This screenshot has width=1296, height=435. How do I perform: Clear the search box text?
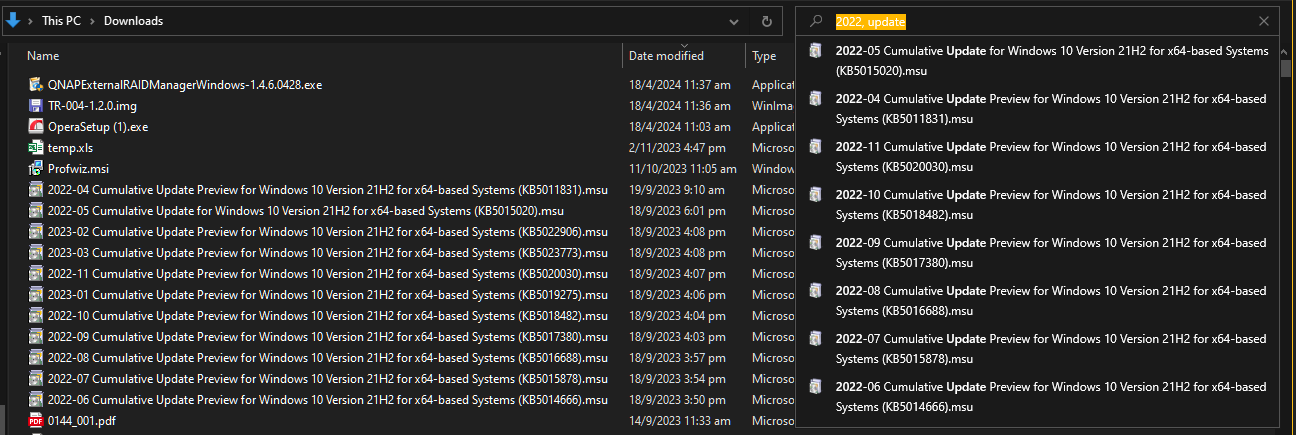click(1264, 21)
